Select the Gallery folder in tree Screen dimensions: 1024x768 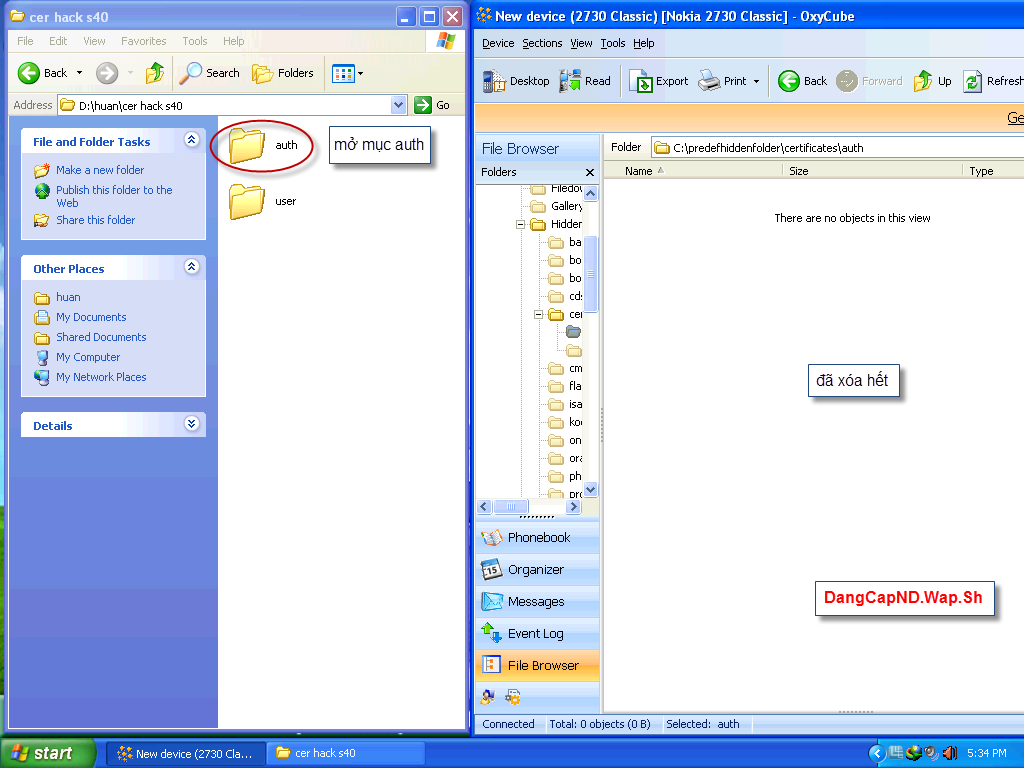(556, 206)
